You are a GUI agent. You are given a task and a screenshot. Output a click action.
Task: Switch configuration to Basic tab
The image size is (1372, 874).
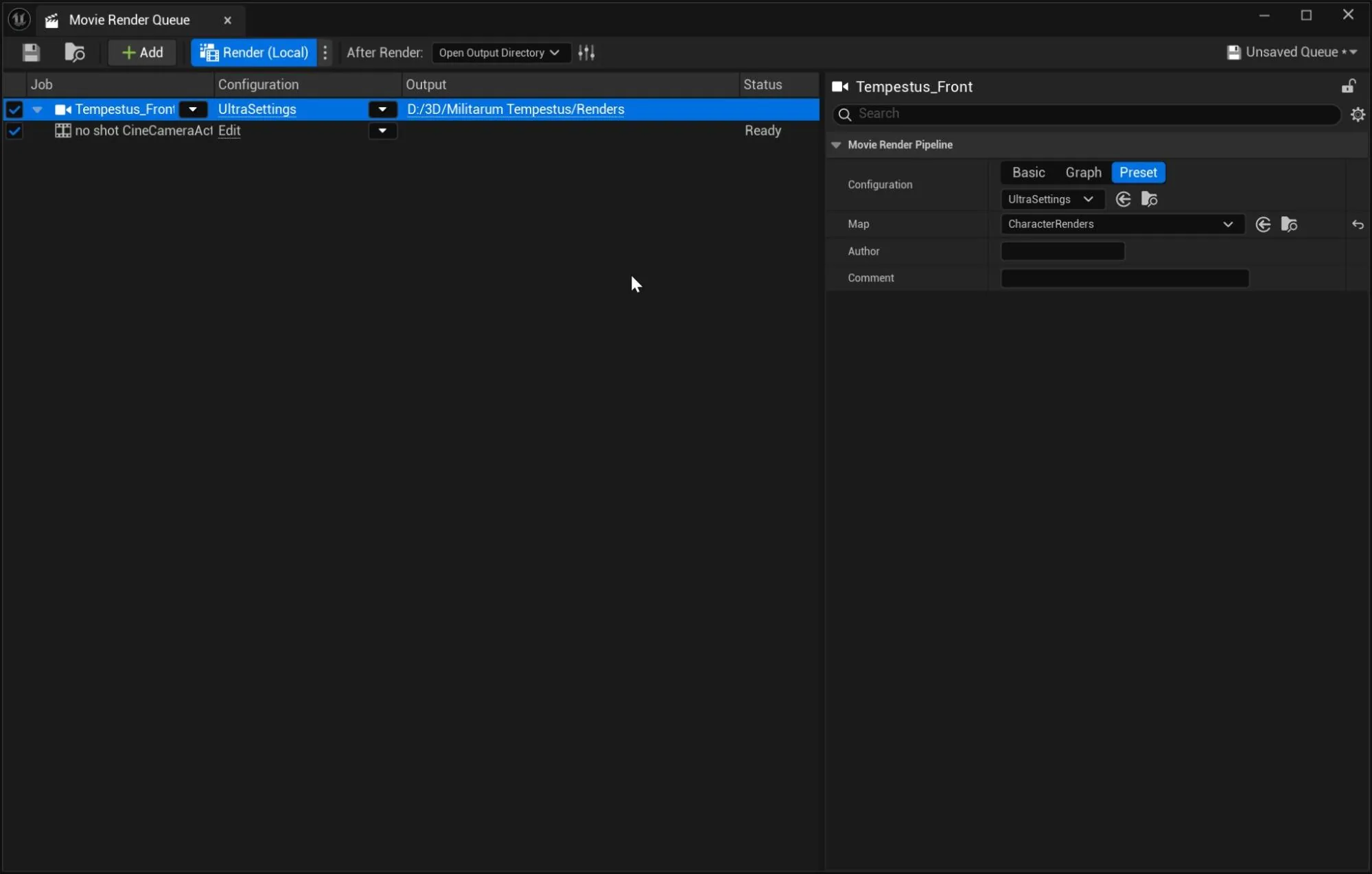click(x=1028, y=172)
